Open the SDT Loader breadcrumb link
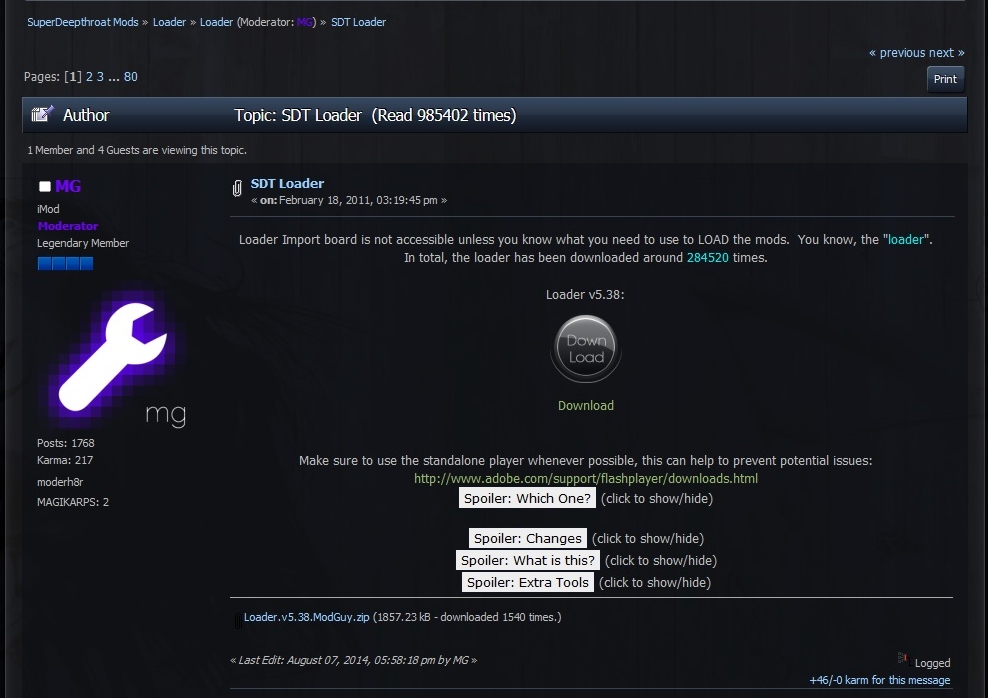 tap(358, 22)
